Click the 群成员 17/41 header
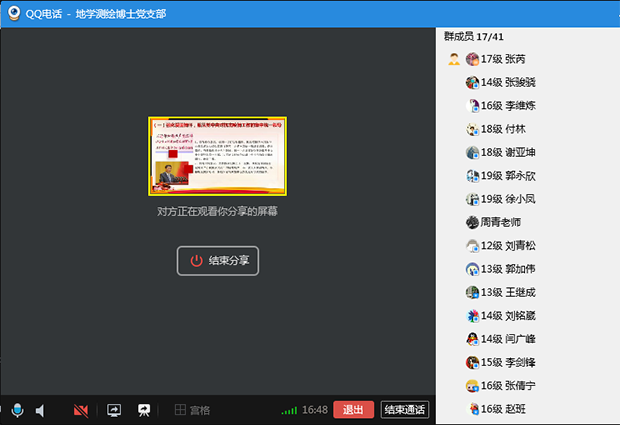The width and height of the screenshot is (620, 425). click(476, 36)
